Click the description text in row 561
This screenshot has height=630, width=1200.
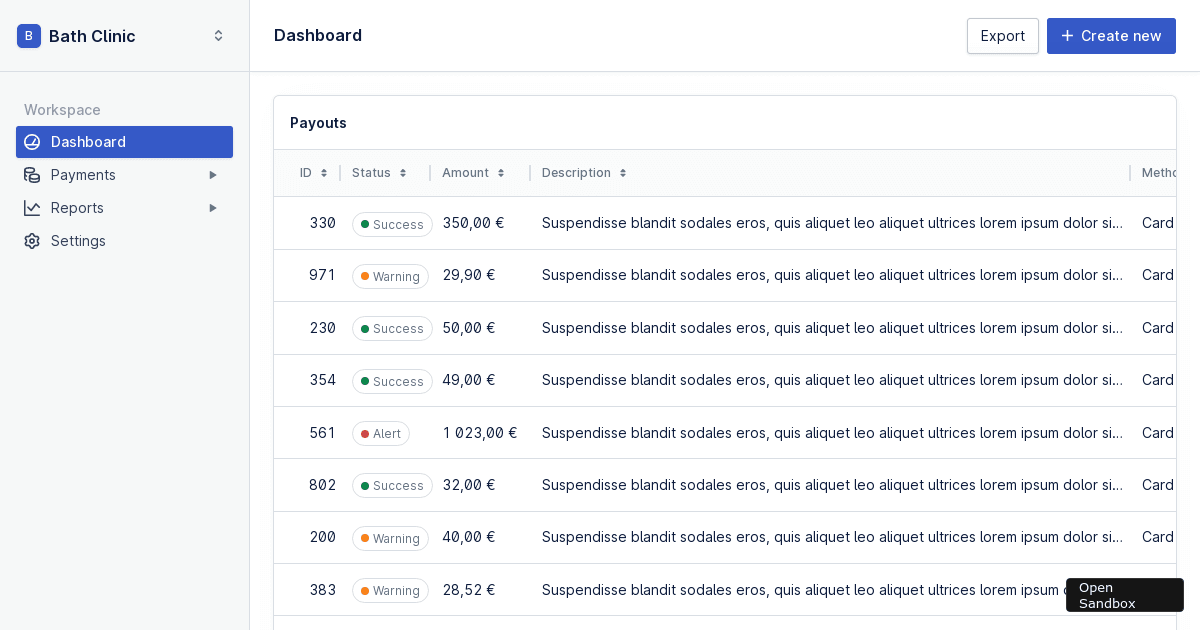click(x=832, y=433)
